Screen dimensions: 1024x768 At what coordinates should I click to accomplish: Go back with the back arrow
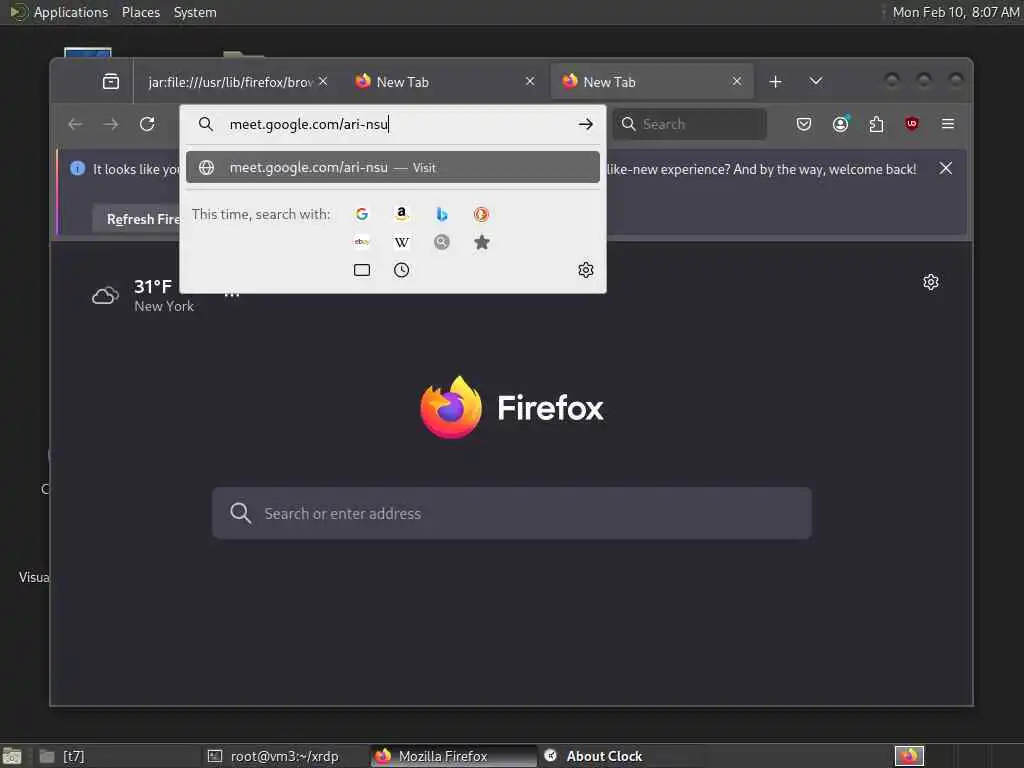click(x=75, y=124)
